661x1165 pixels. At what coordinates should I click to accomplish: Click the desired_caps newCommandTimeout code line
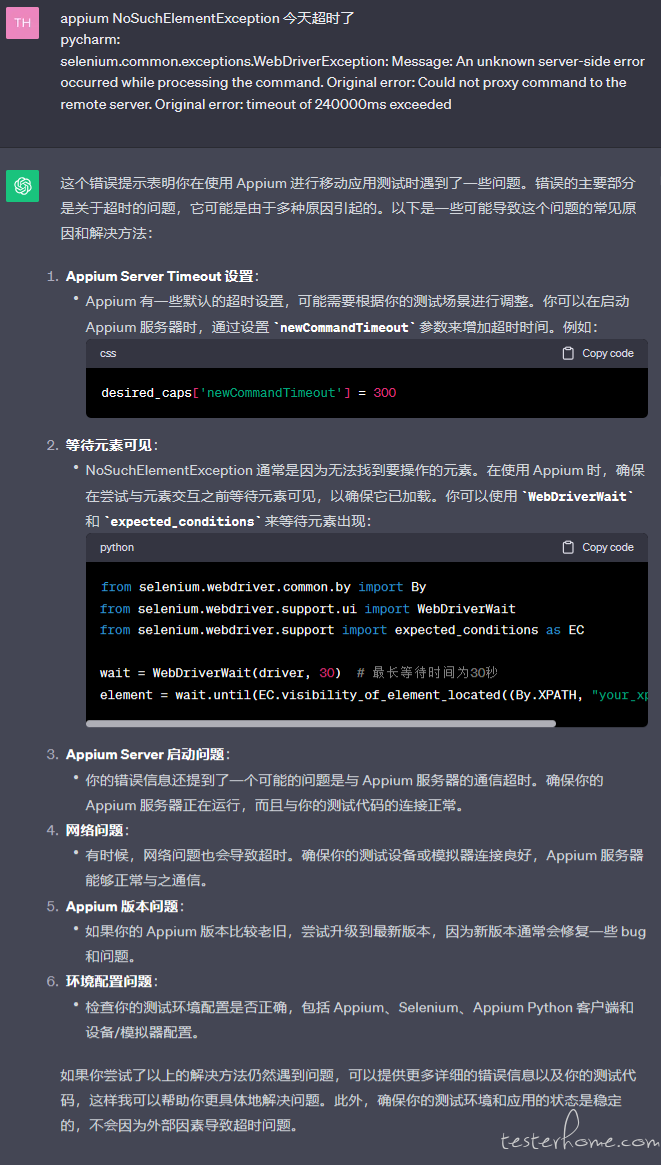pyautogui.click(x=249, y=392)
